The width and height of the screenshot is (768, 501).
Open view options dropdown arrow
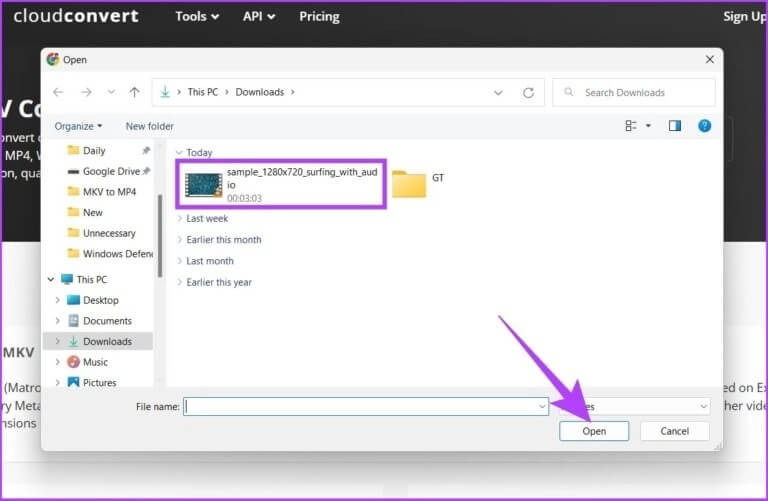pos(648,126)
